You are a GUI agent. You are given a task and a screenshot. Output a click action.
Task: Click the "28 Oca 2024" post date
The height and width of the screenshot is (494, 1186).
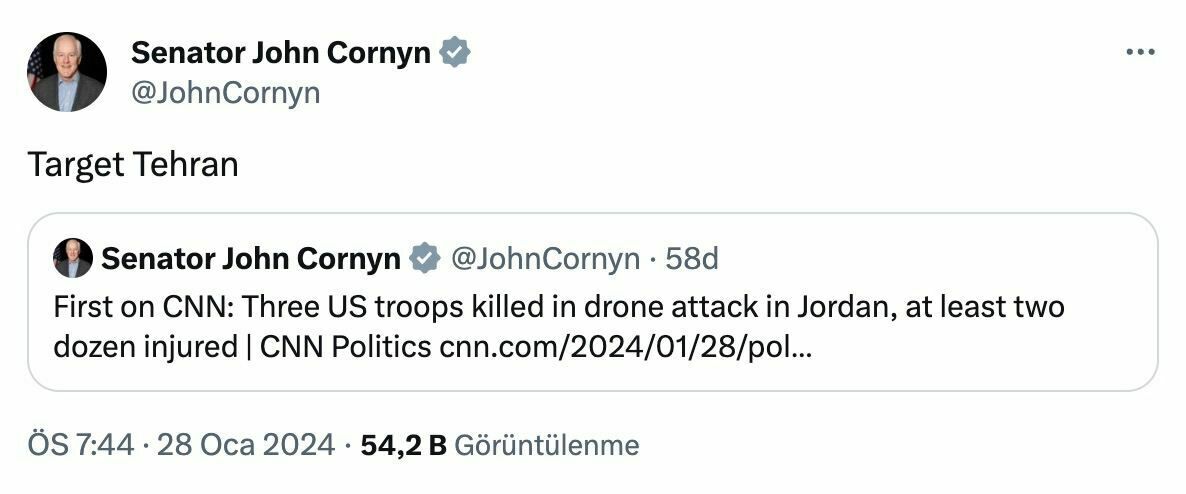click(x=245, y=445)
